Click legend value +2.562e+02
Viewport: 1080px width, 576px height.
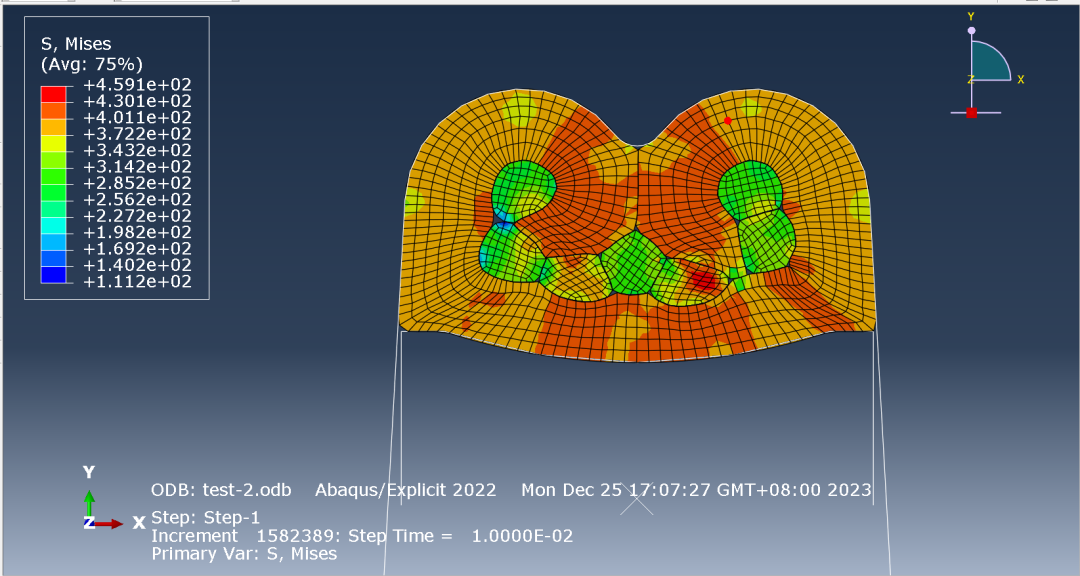click(x=137, y=199)
